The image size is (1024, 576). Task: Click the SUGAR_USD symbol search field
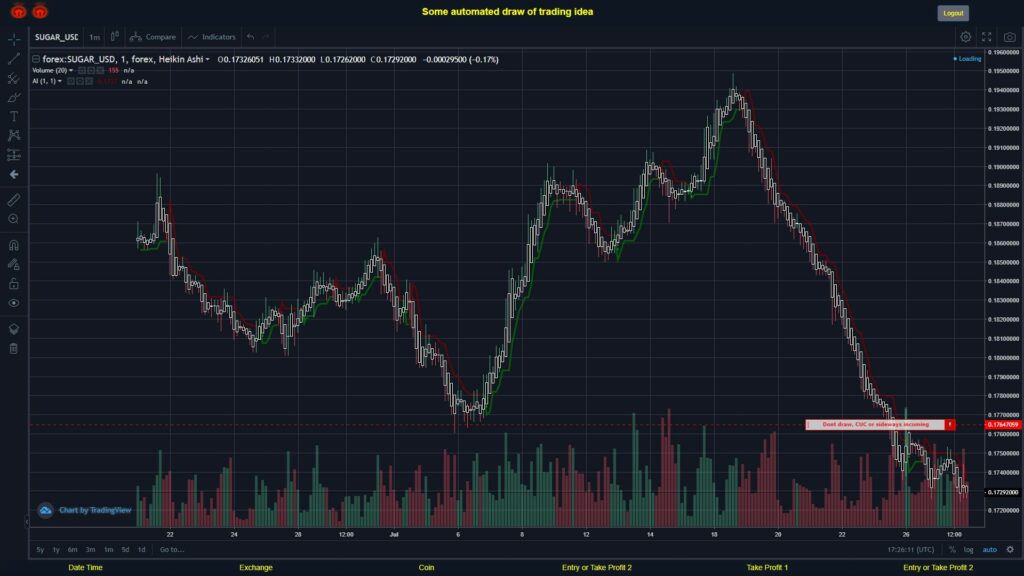pos(57,37)
